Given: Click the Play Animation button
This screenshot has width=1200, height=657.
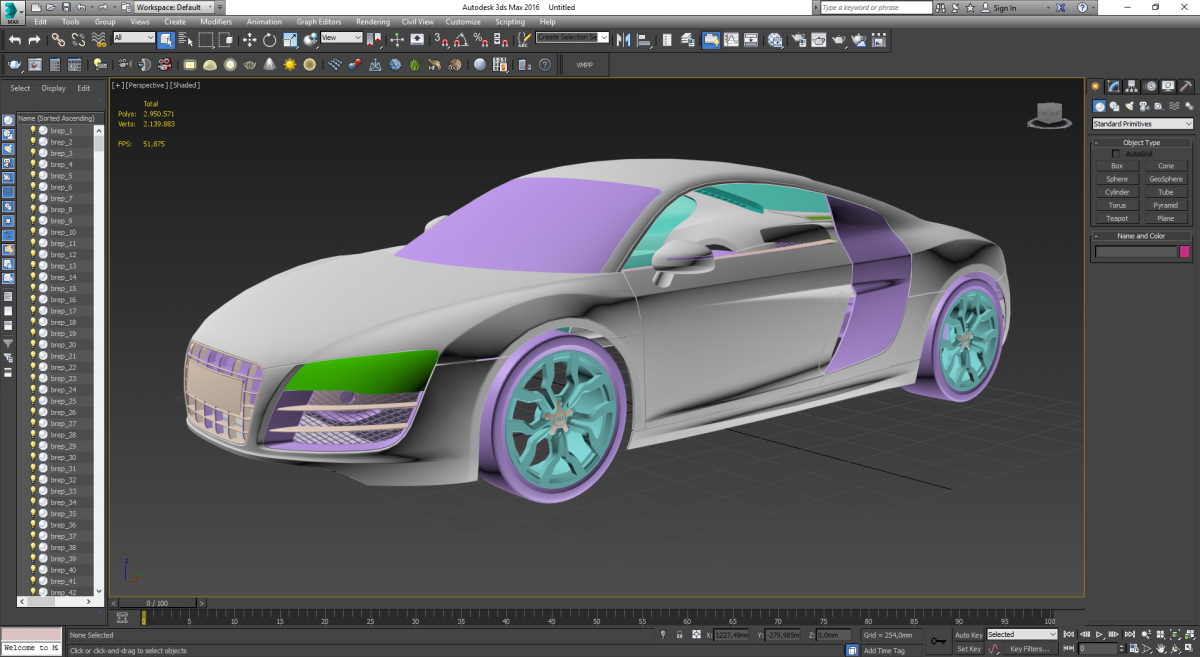Looking at the screenshot, I should (1099, 635).
